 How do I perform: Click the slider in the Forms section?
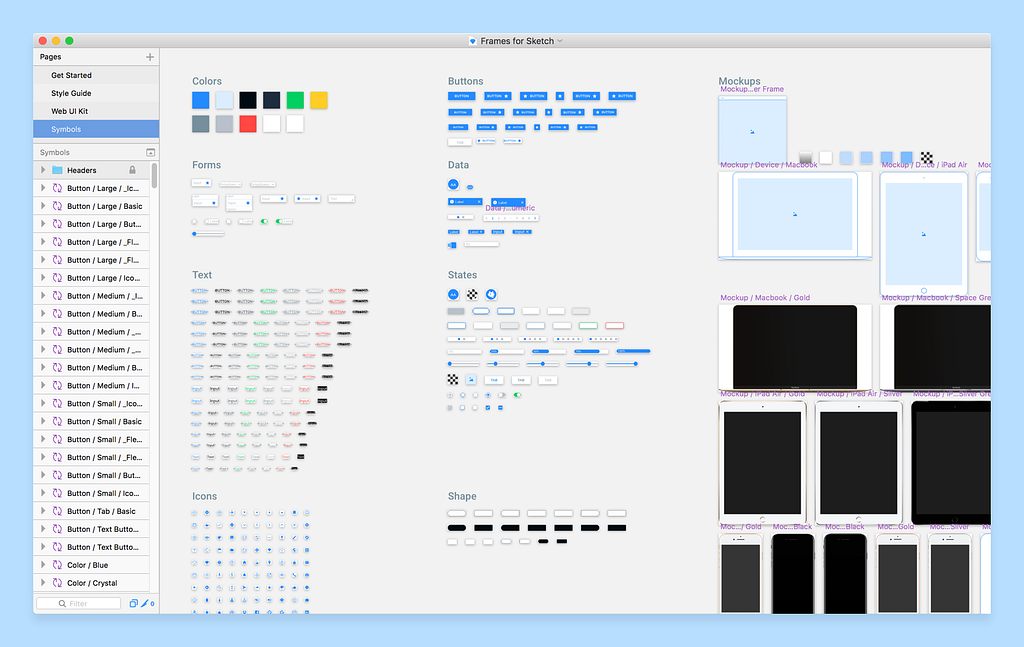[208, 234]
